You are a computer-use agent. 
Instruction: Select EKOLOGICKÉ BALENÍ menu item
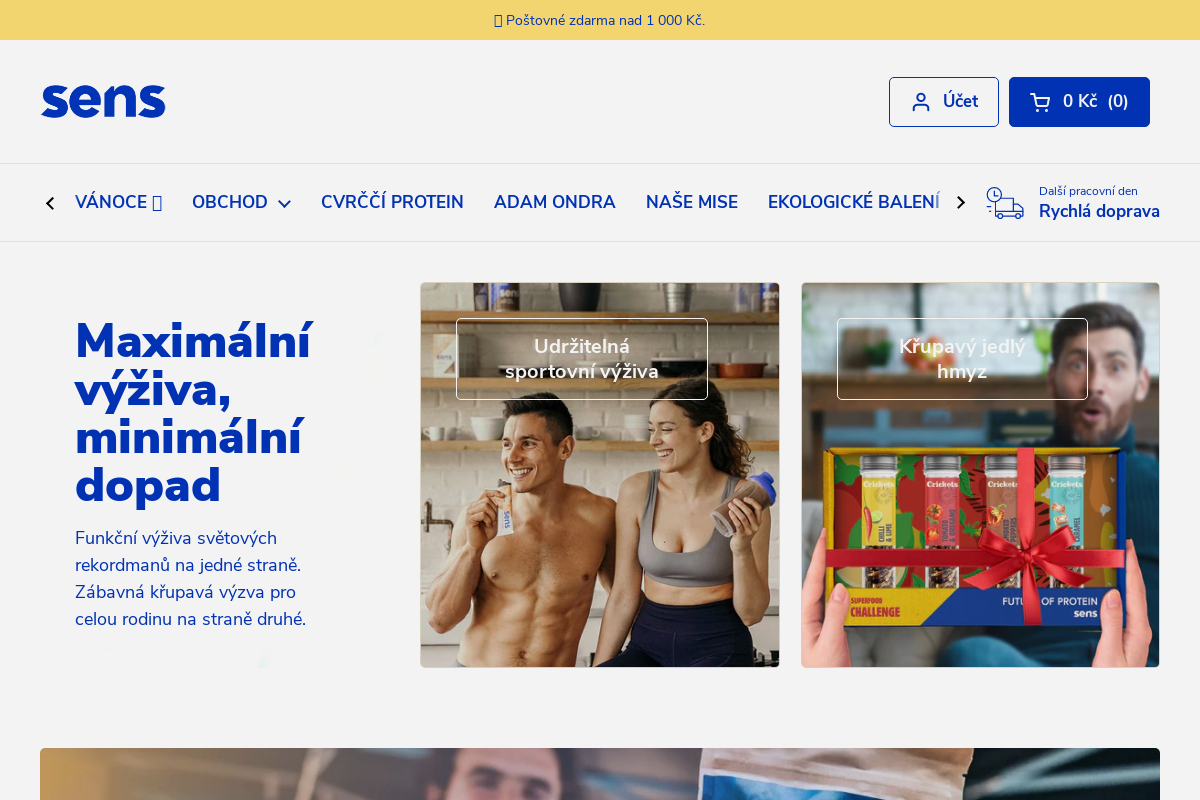coord(854,202)
